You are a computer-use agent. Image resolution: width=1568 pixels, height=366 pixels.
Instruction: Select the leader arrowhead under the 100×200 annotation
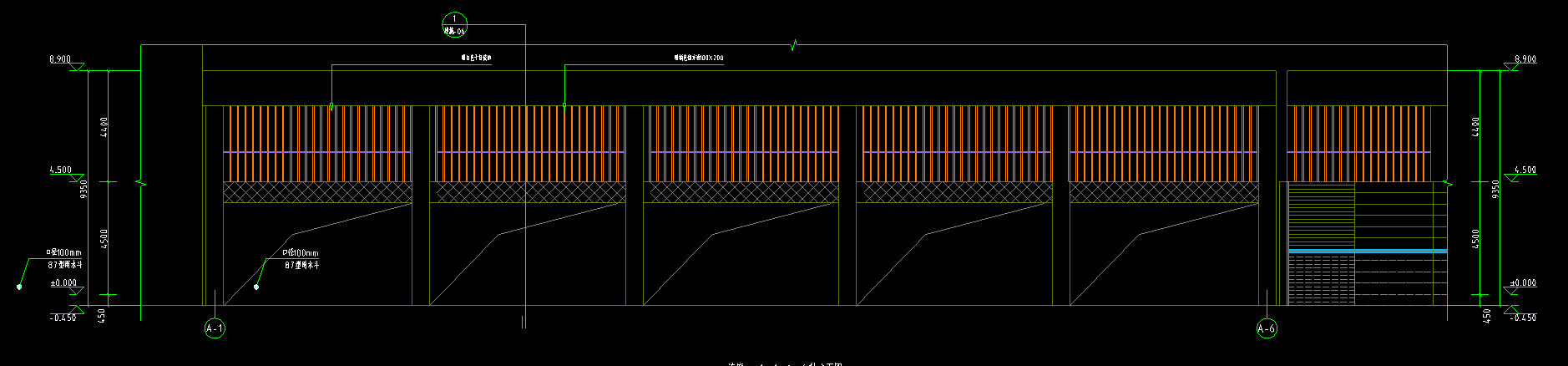click(564, 106)
